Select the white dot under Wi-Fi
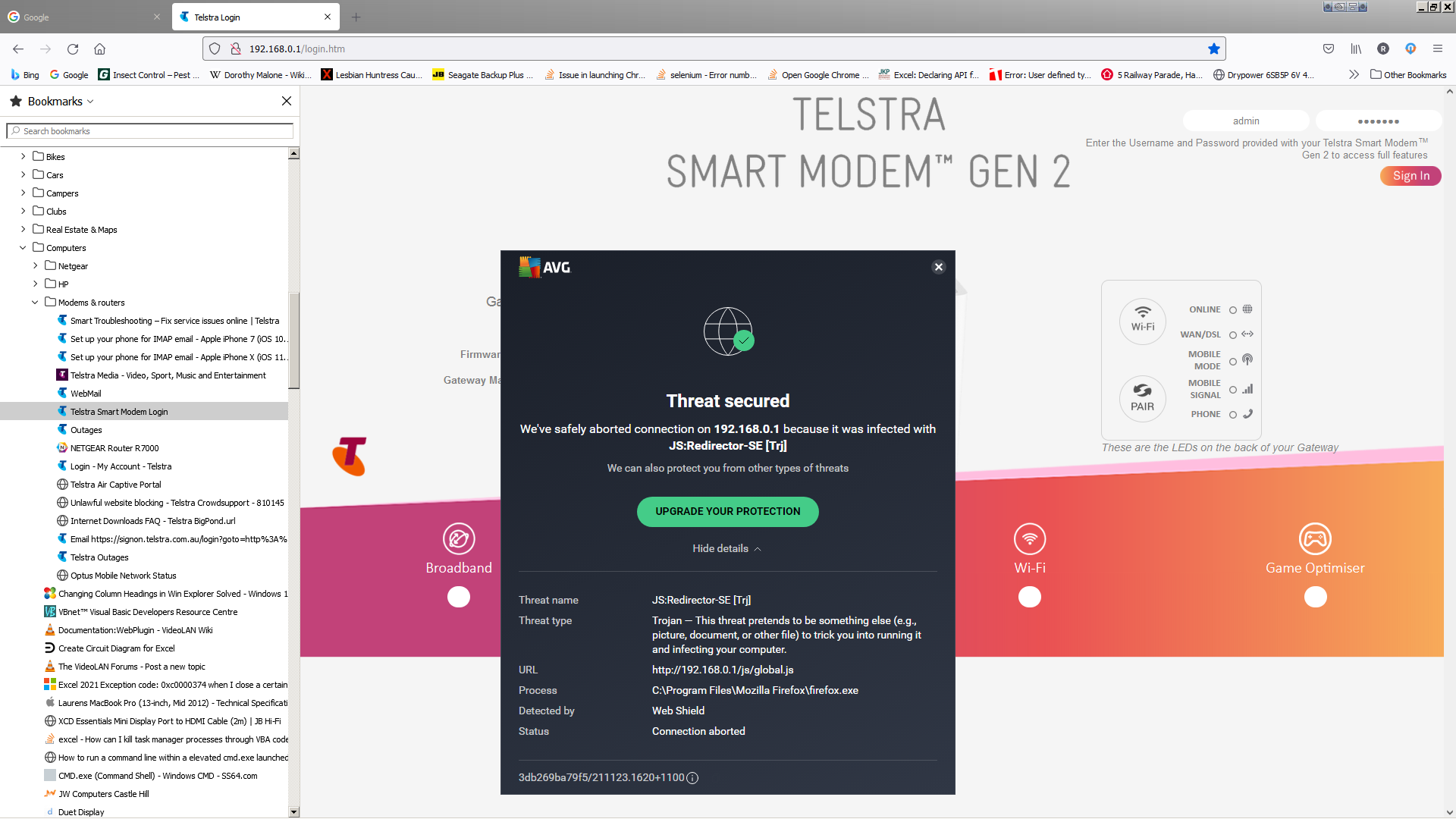The height and width of the screenshot is (819, 1456). 1030,598
